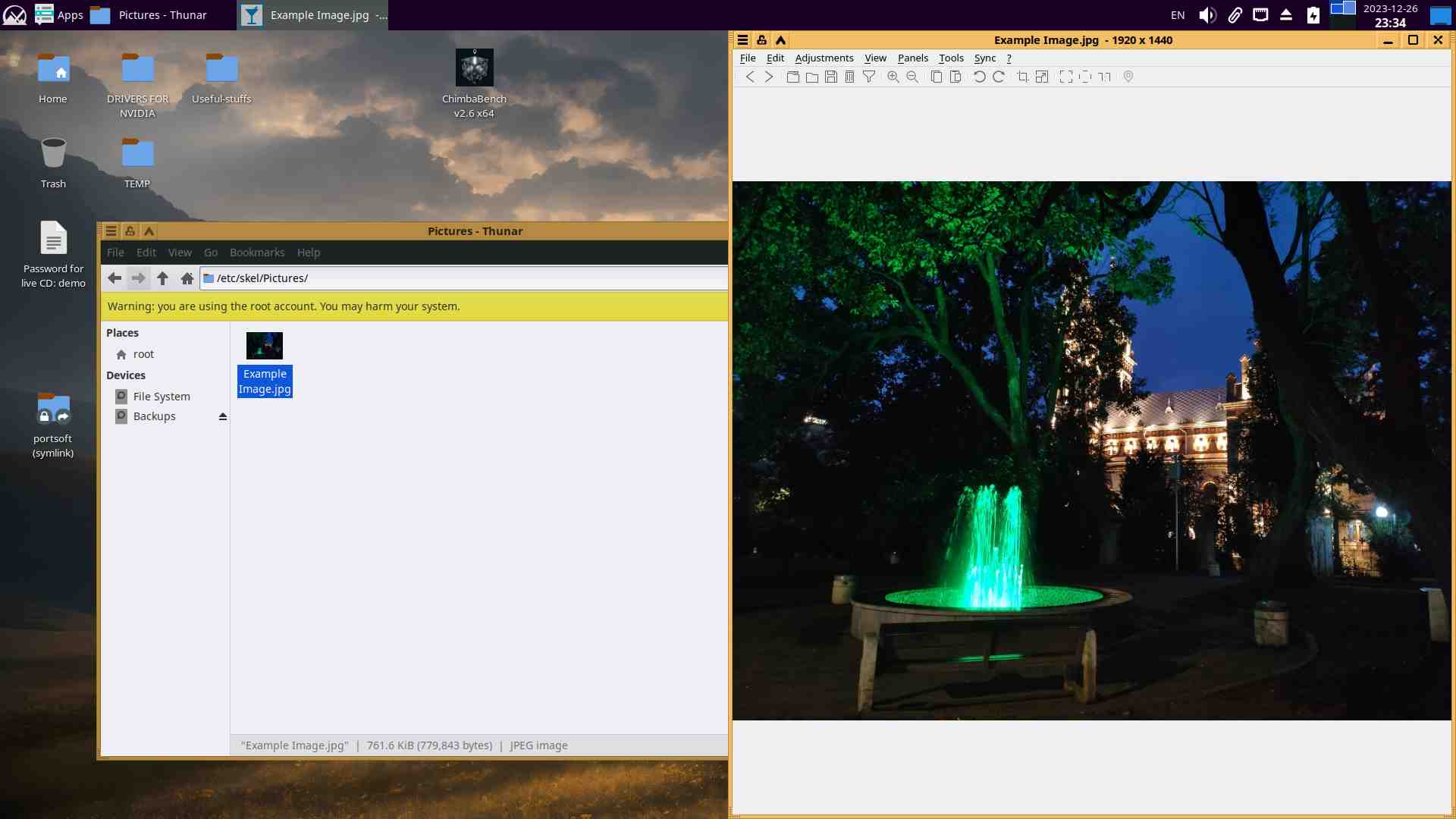Select the crop tool icon
This screenshot has width=1456, height=819.
click(x=1022, y=77)
